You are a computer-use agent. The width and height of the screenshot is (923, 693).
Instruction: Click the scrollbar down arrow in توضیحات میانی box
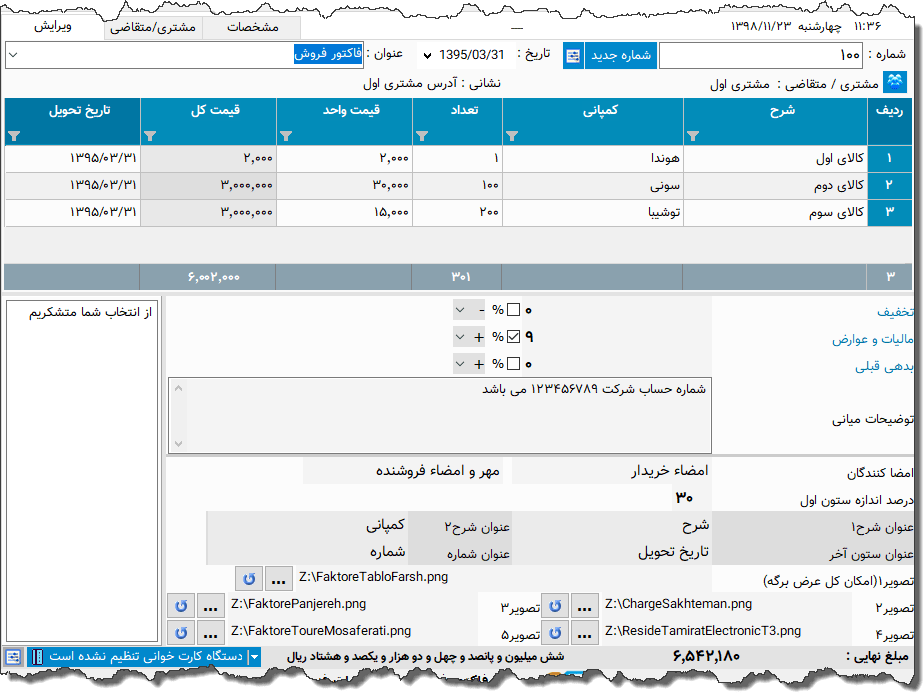click(178, 443)
